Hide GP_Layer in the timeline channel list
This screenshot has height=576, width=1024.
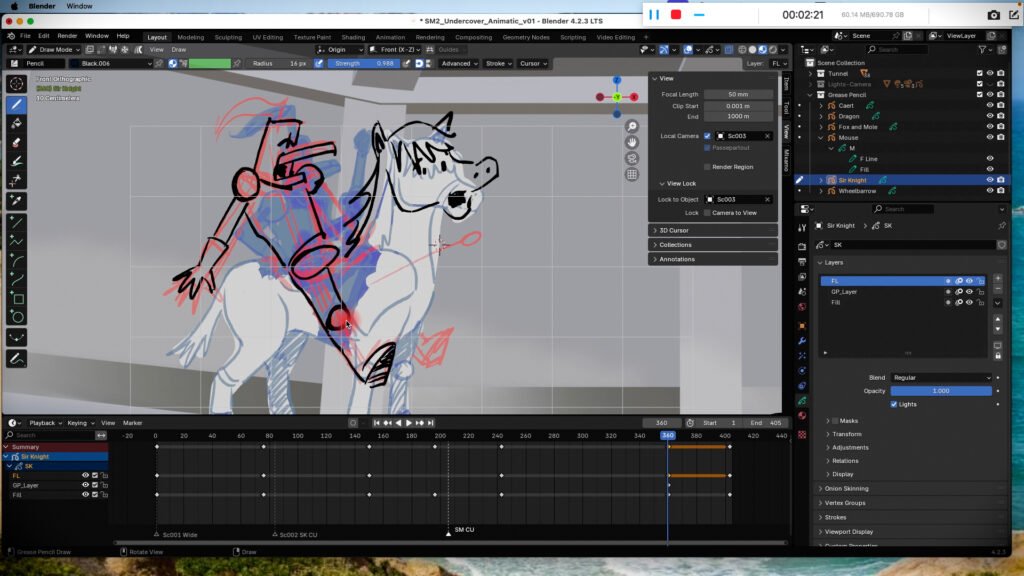pyautogui.click(x=85, y=485)
